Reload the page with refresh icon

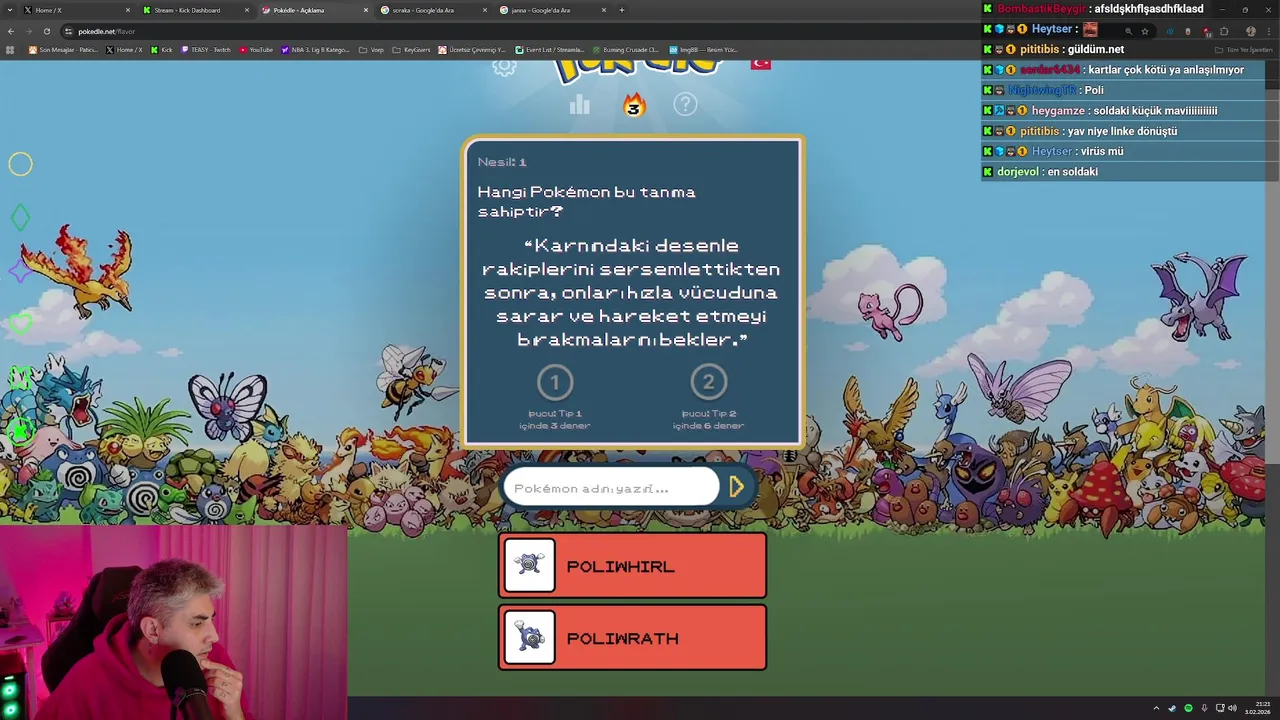point(46,31)
